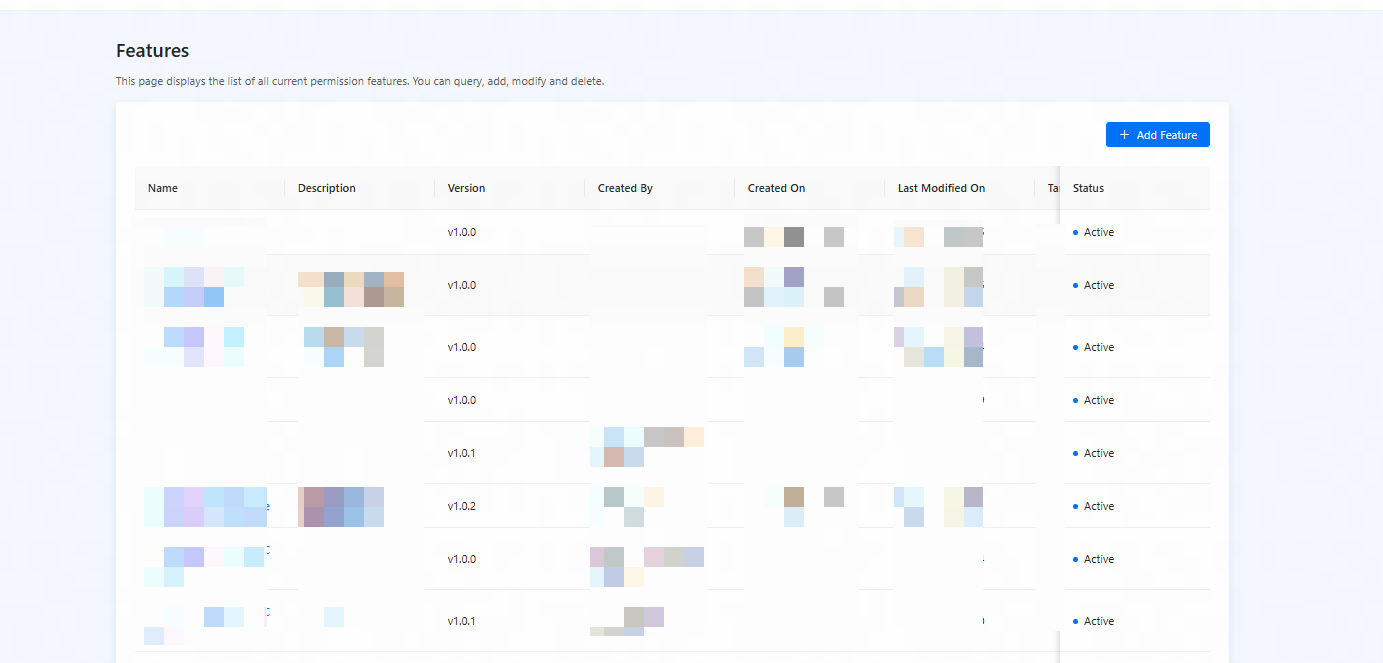This screenshot has width=1383, height=663.
Task: Open the feature name link in the v1.0.2 row
Action: point(206,506)
